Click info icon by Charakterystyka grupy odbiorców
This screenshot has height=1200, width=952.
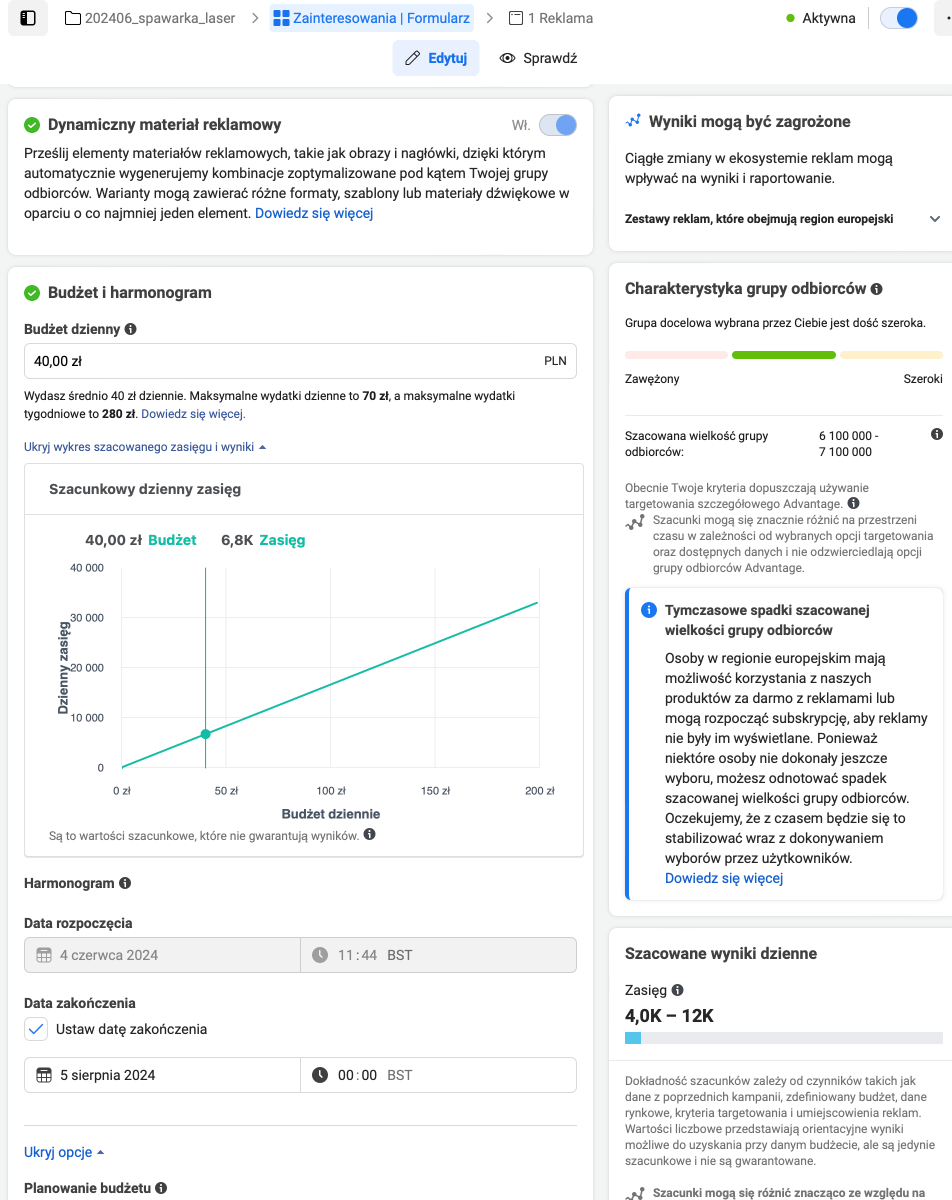point(877,289)
